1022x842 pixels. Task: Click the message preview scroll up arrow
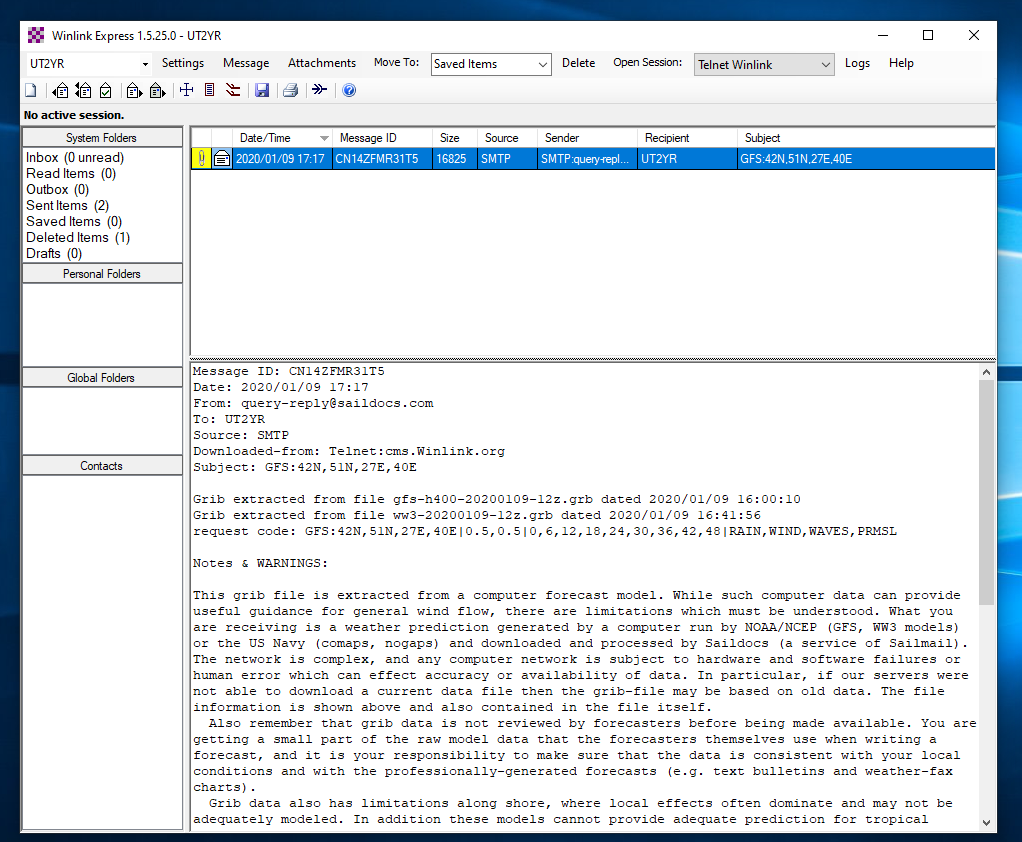coord(986,372)
